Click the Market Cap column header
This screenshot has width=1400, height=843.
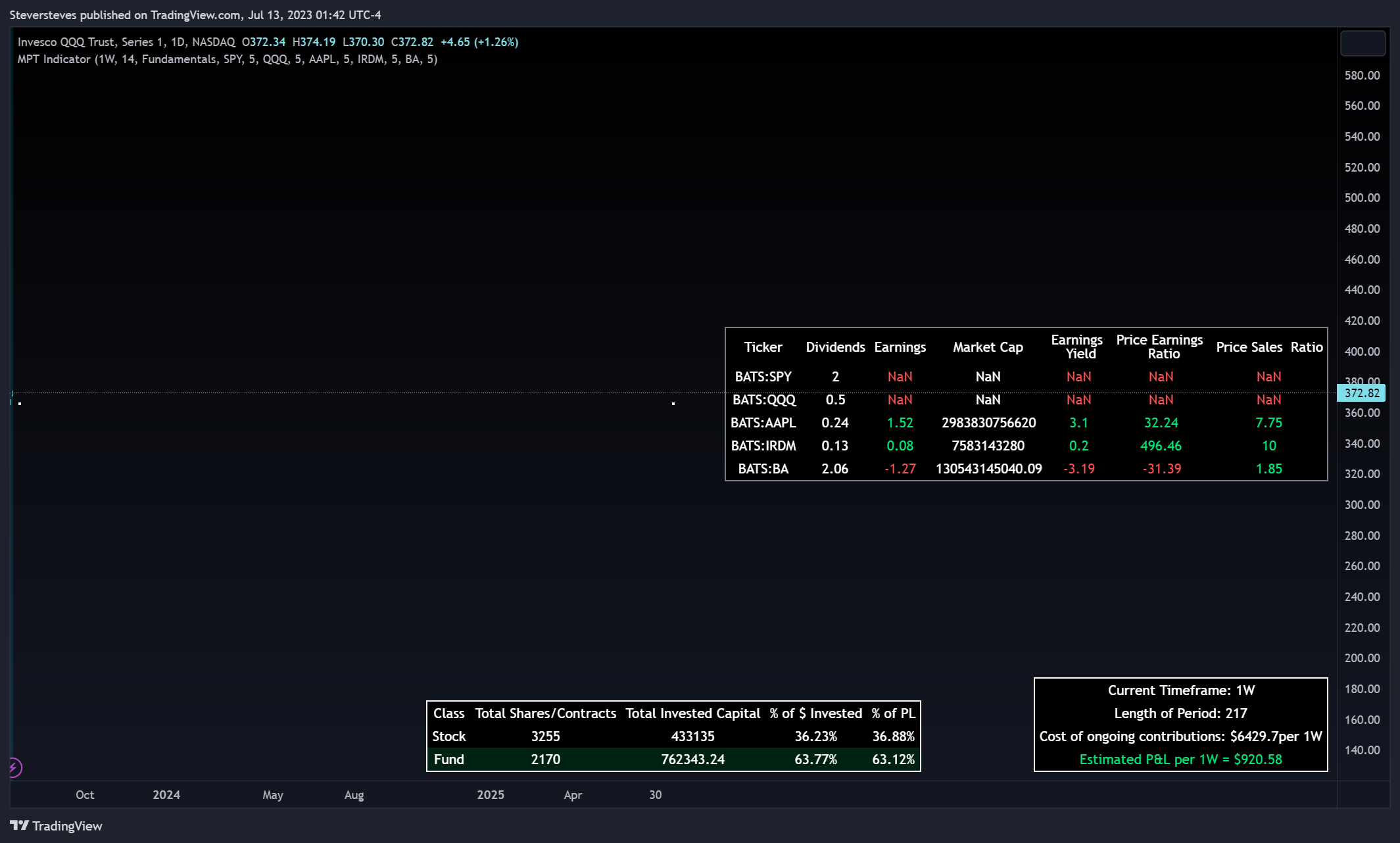click(988, 347)
